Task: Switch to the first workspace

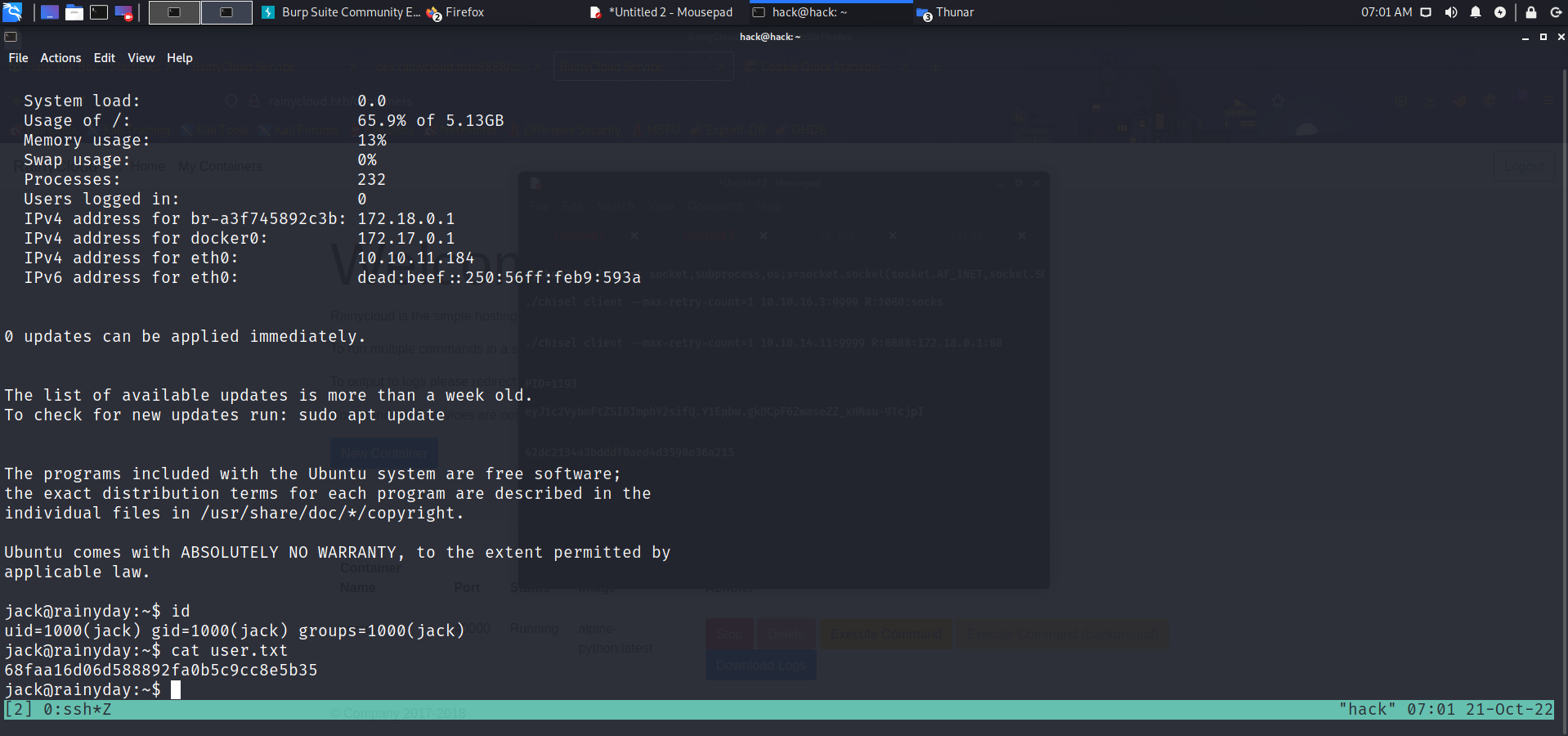Action: (174, 12)
